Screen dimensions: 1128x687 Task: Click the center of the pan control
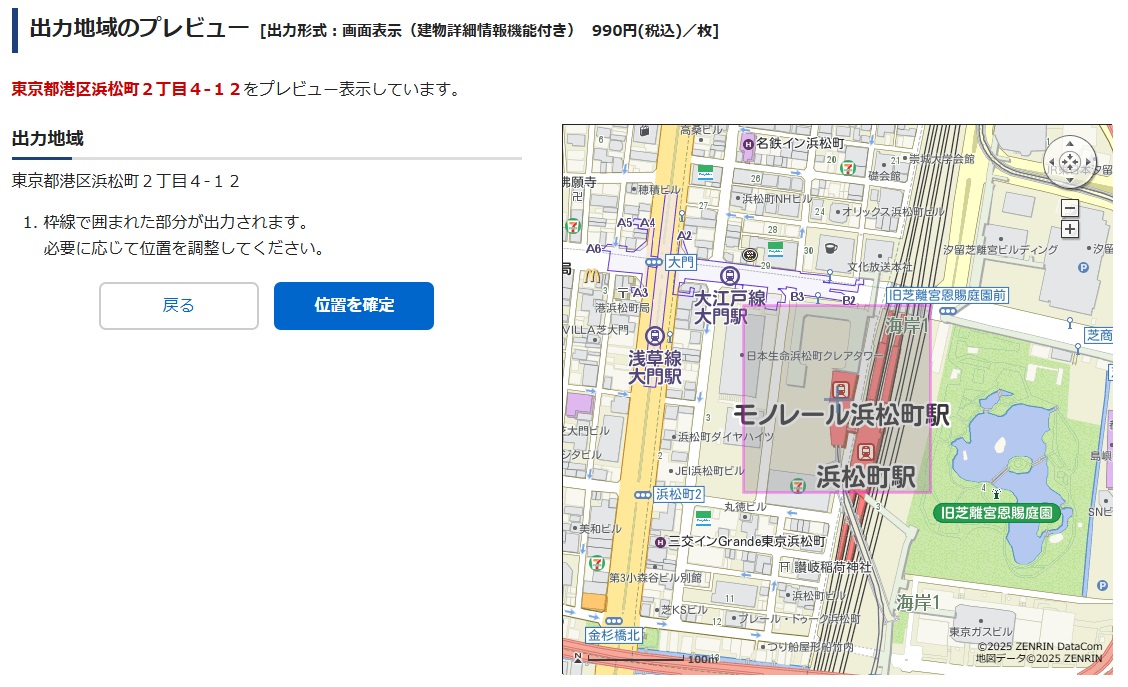(1070, 162)
